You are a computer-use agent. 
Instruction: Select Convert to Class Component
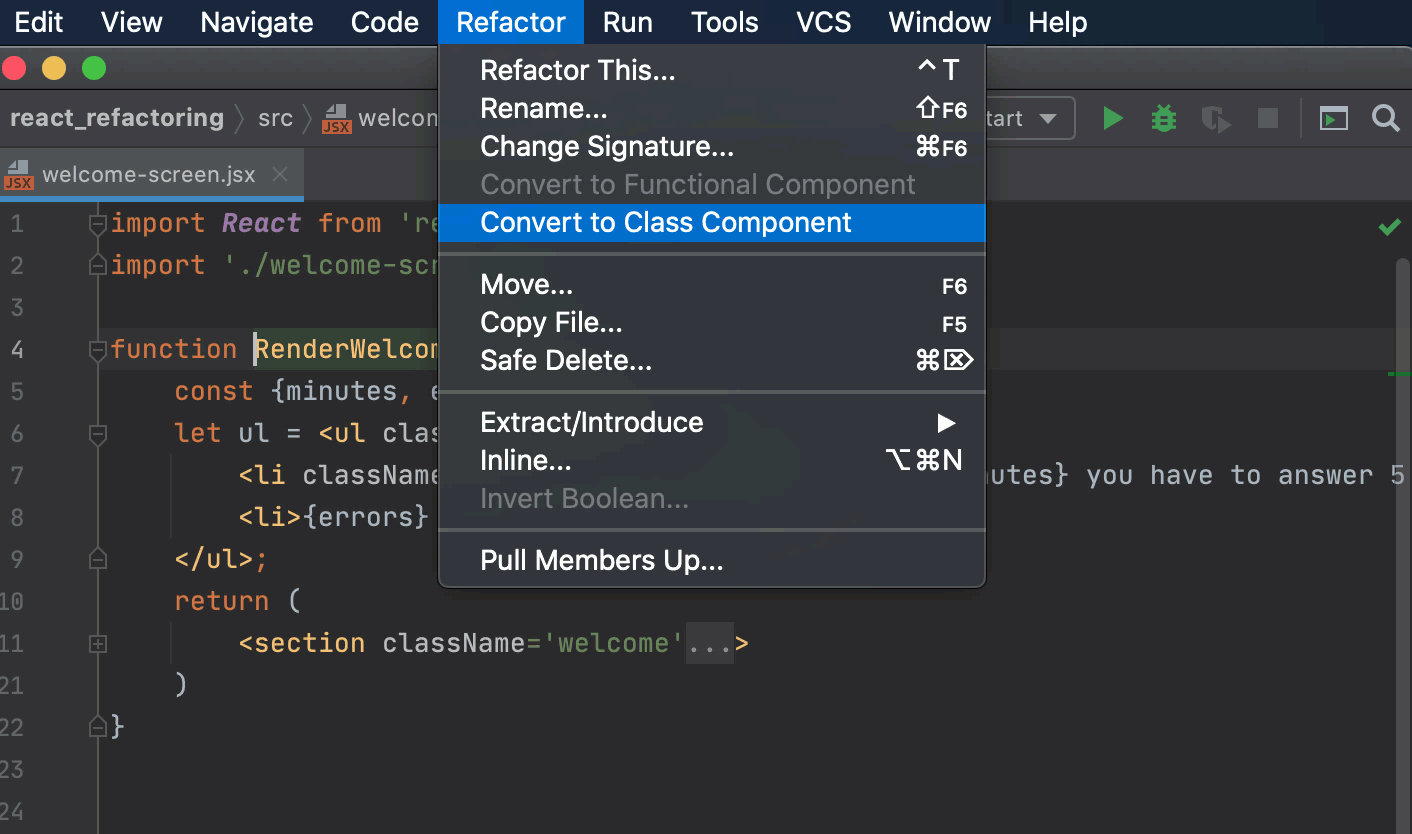click(x=665, y=222)
